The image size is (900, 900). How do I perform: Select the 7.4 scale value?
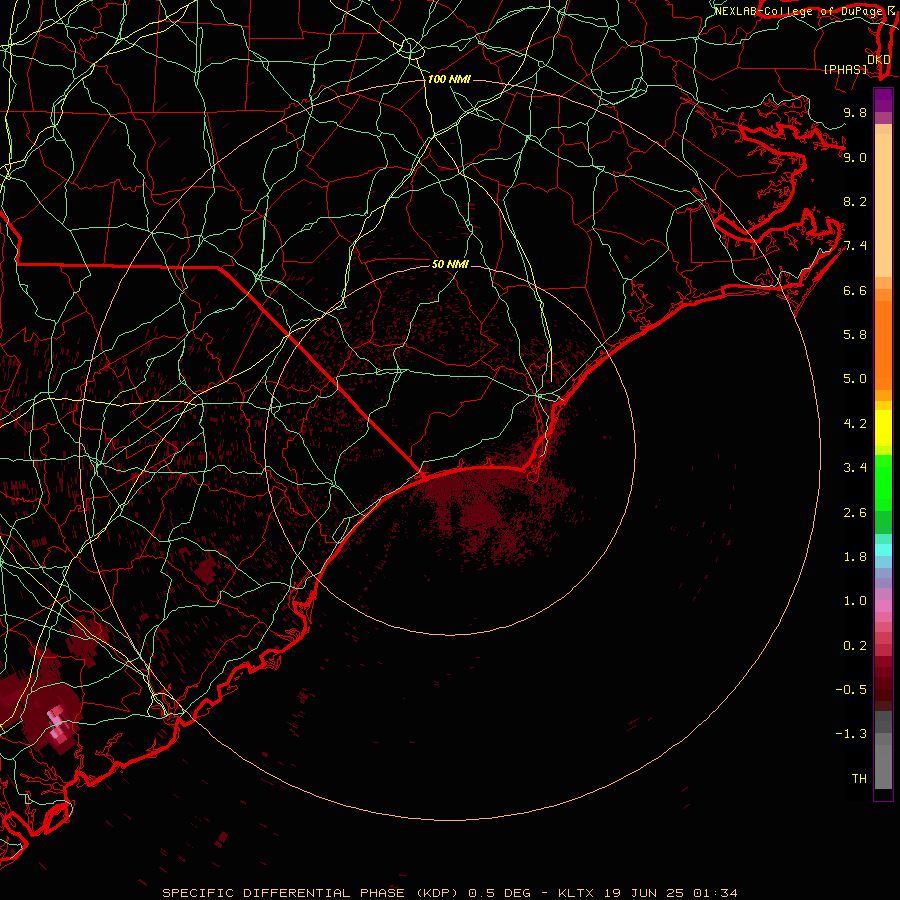click(855, 246)
